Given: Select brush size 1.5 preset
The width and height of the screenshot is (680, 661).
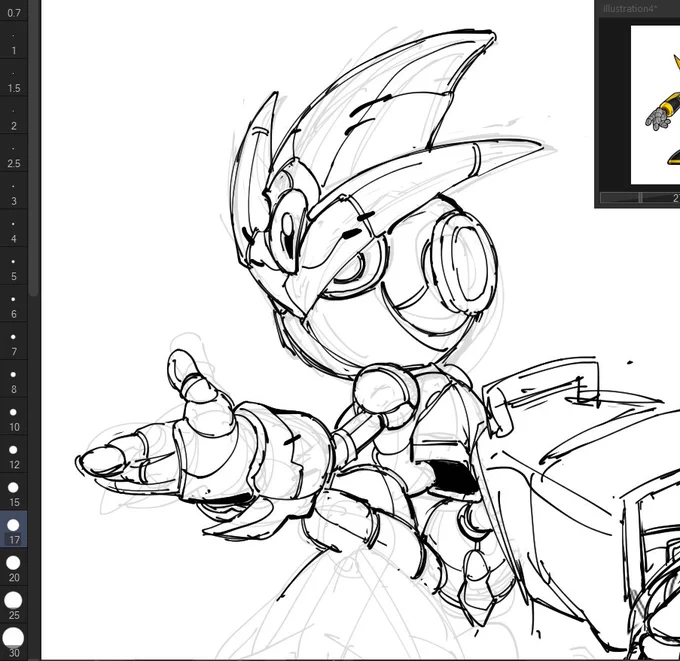Looking at the screenshot, I should 13,78.
